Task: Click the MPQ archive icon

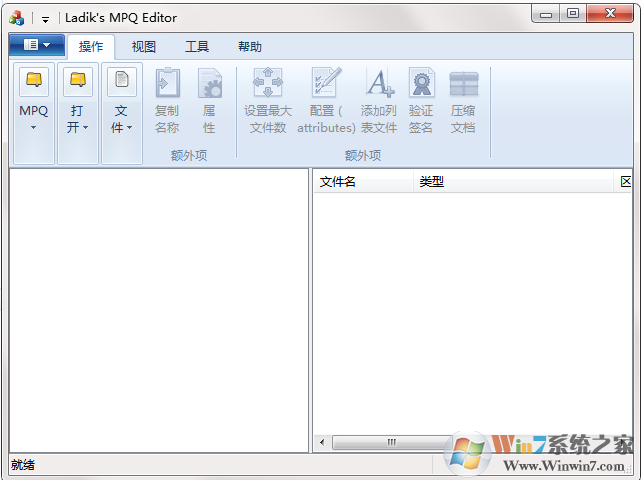Action: pos(34,81)
